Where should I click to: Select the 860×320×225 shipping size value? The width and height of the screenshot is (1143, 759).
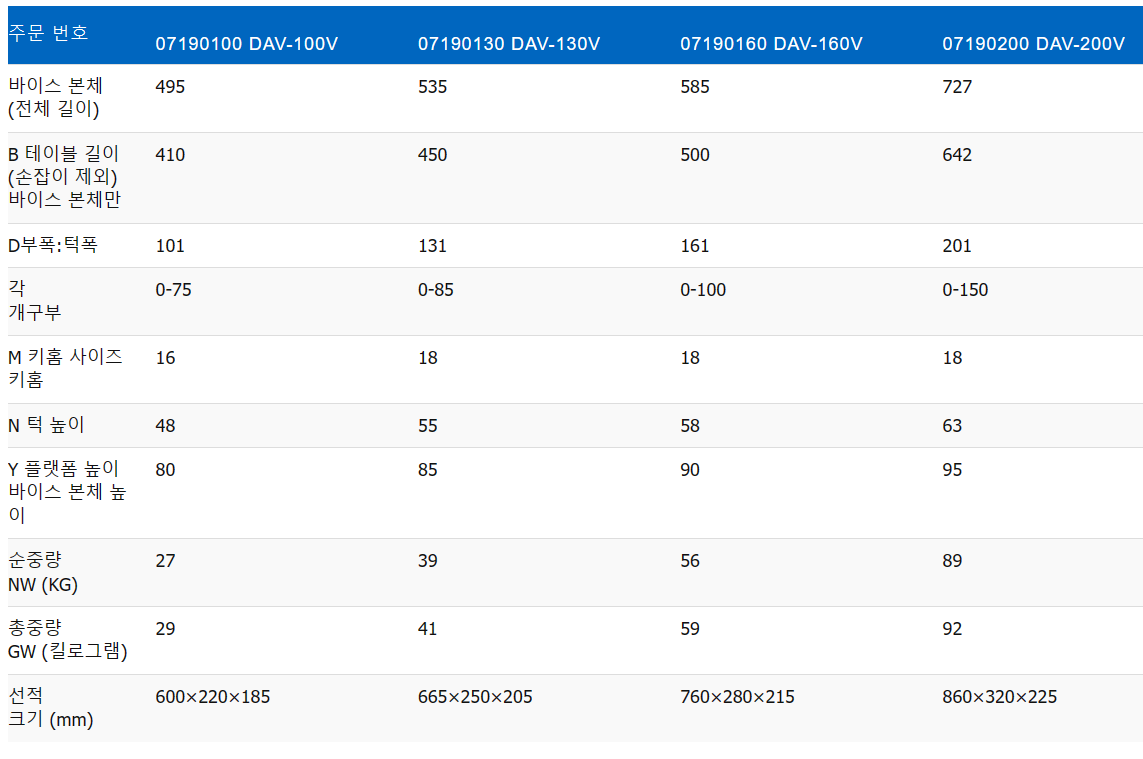(999, 697)
